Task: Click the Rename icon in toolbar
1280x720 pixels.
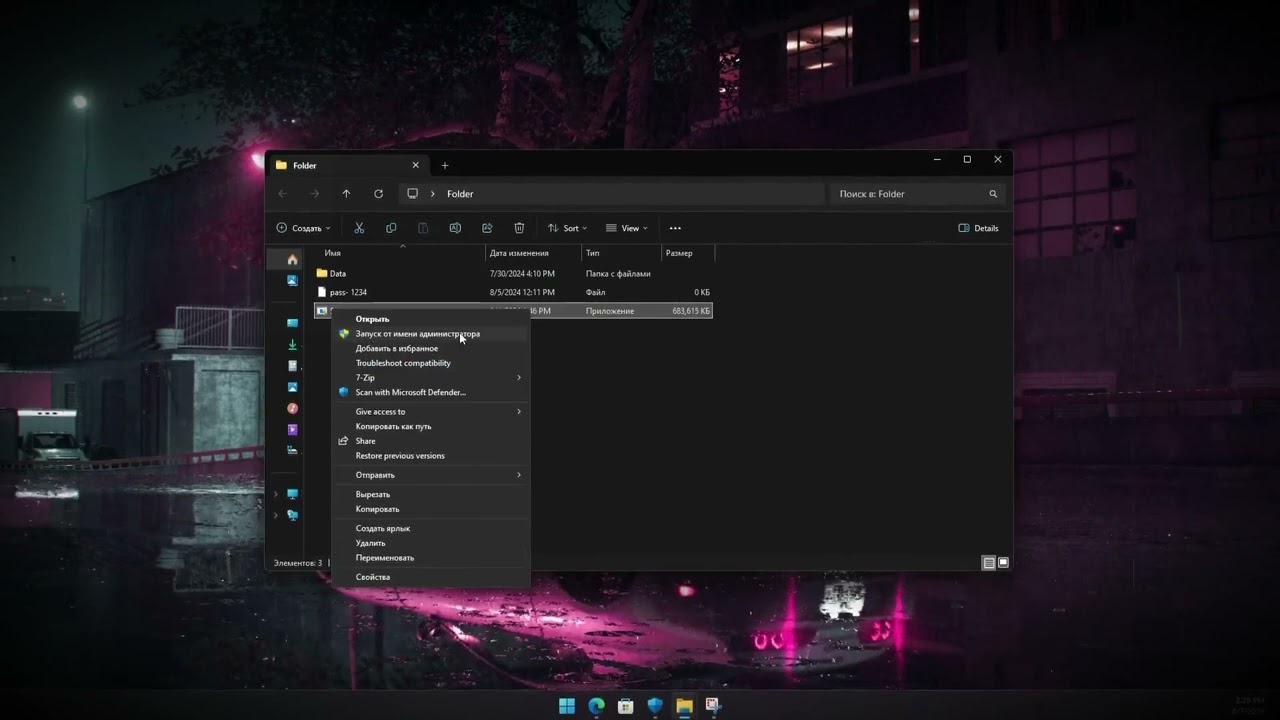Action: 455,228
